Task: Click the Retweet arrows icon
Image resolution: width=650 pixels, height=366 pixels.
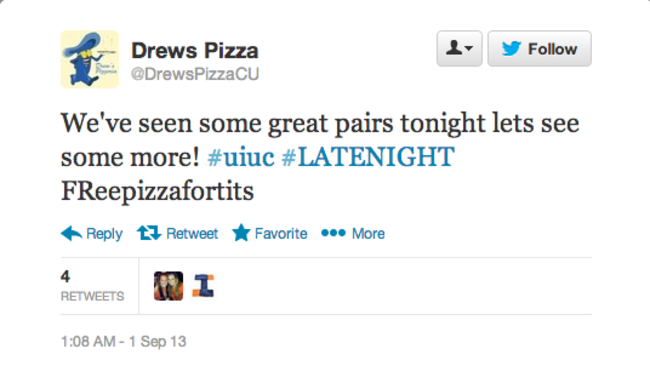Action: pos(149,233)
